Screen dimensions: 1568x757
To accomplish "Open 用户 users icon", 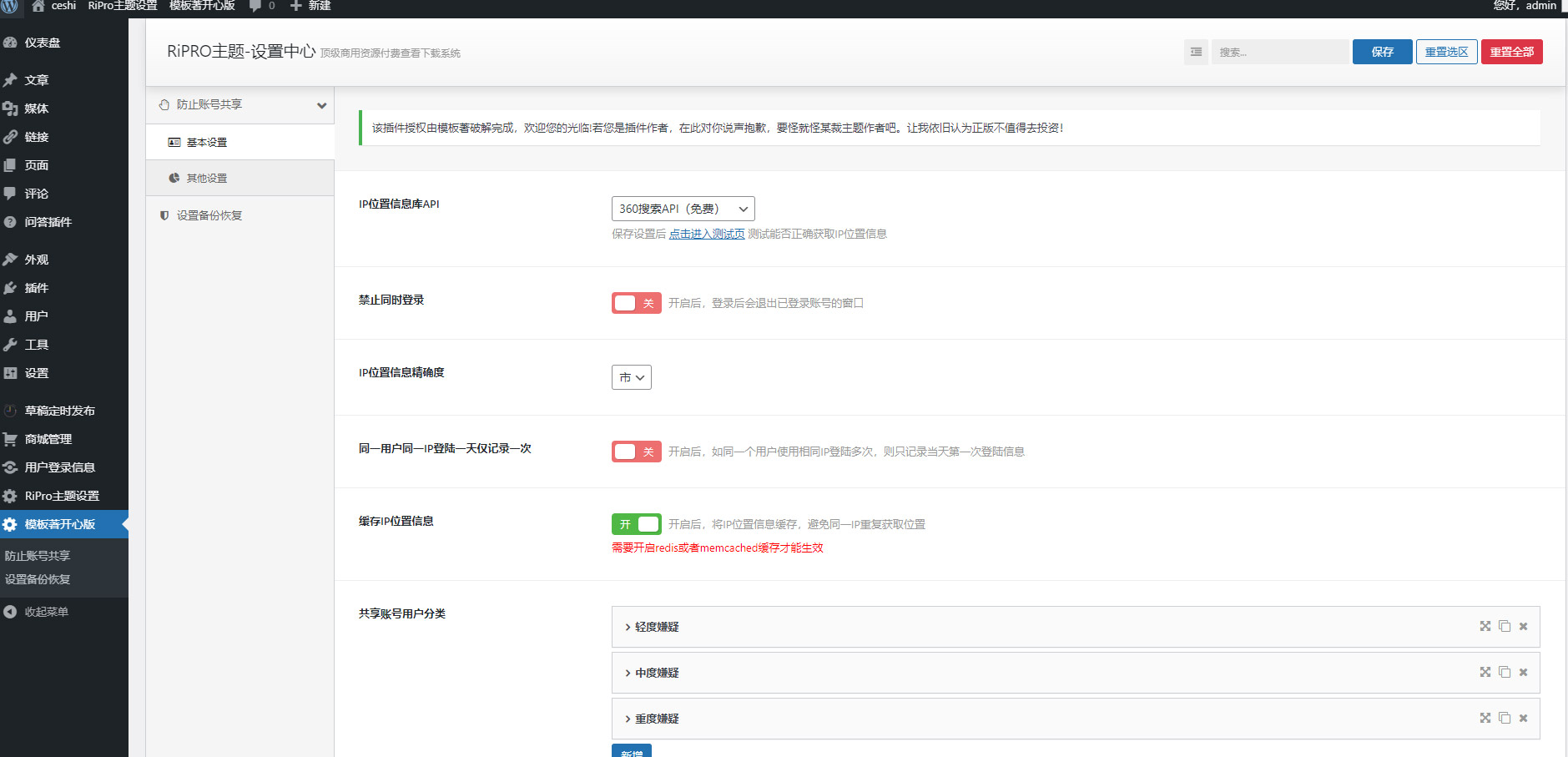I will tap(10, 316).
